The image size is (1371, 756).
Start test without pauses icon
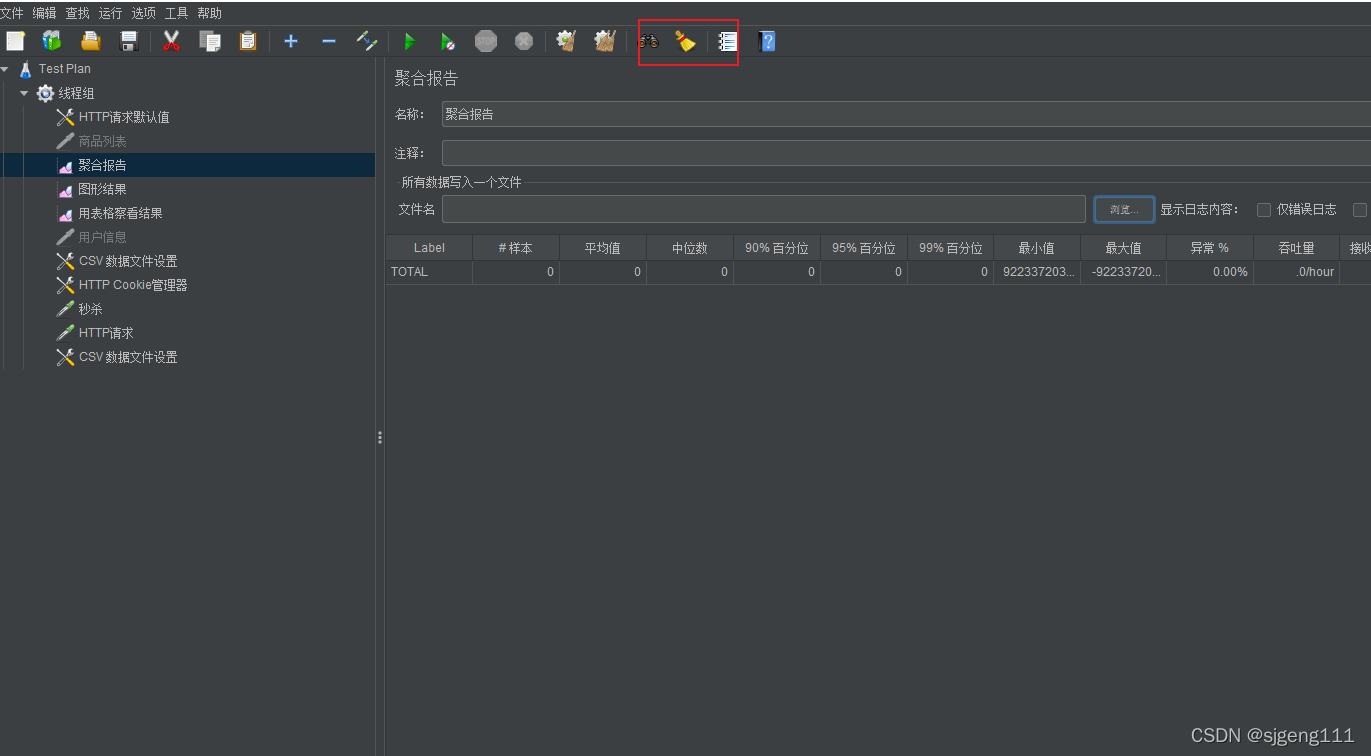tap(448, 41)
